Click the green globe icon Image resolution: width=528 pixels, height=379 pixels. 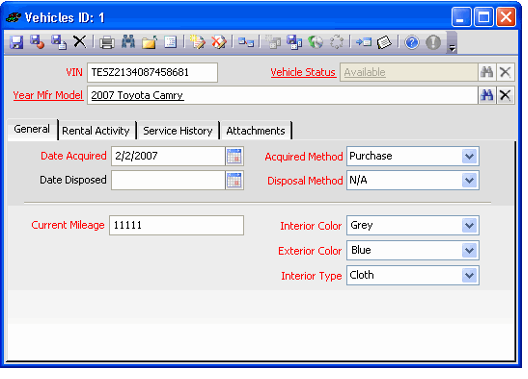click(x=316, y=42)
